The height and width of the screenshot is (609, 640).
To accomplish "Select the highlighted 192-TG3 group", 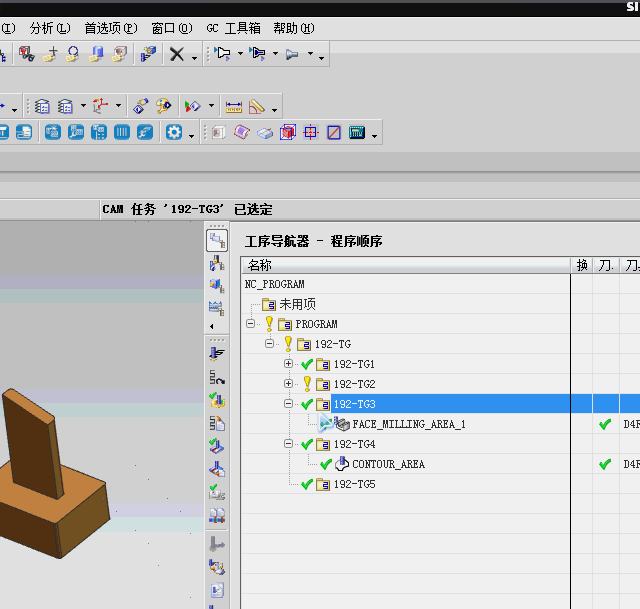I will pos(355,404).
